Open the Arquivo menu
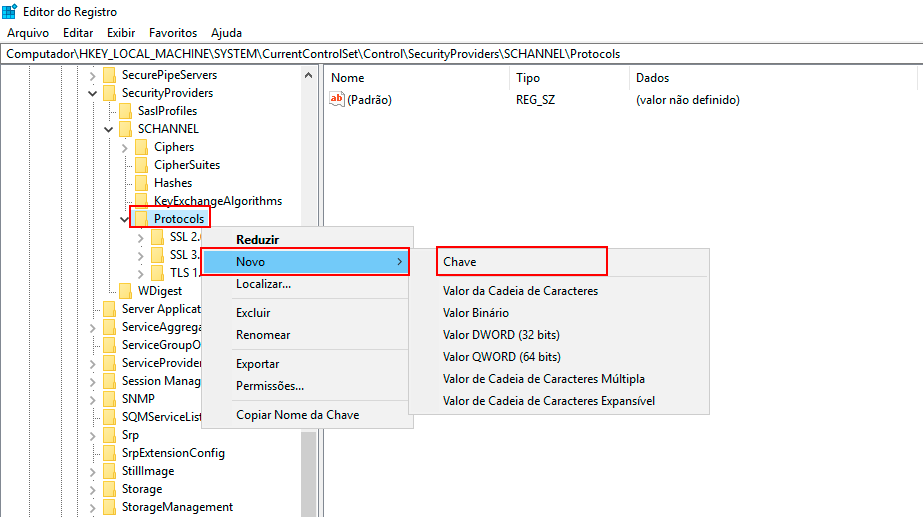This screenshot has width=923, height=517. click(28, 33)
